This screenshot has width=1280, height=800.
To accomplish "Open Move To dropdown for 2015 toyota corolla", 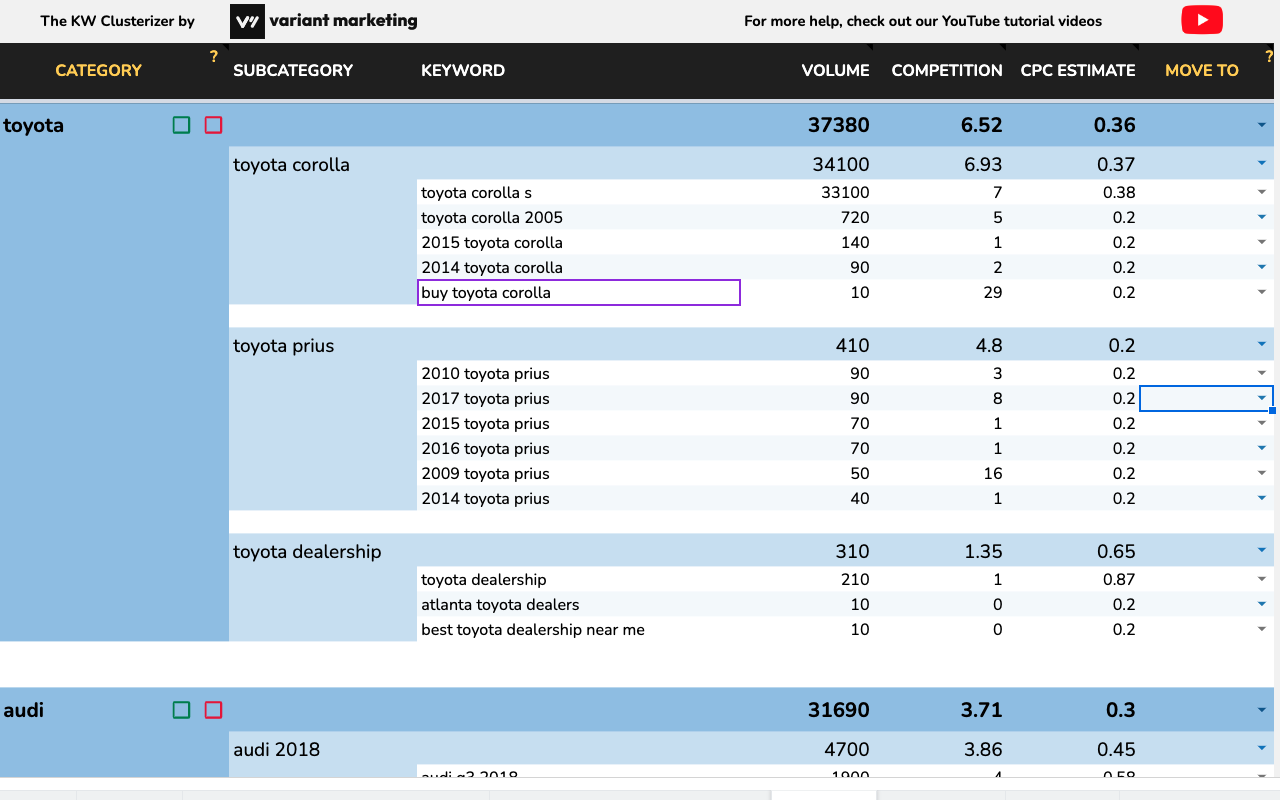I will (1261, 242).
